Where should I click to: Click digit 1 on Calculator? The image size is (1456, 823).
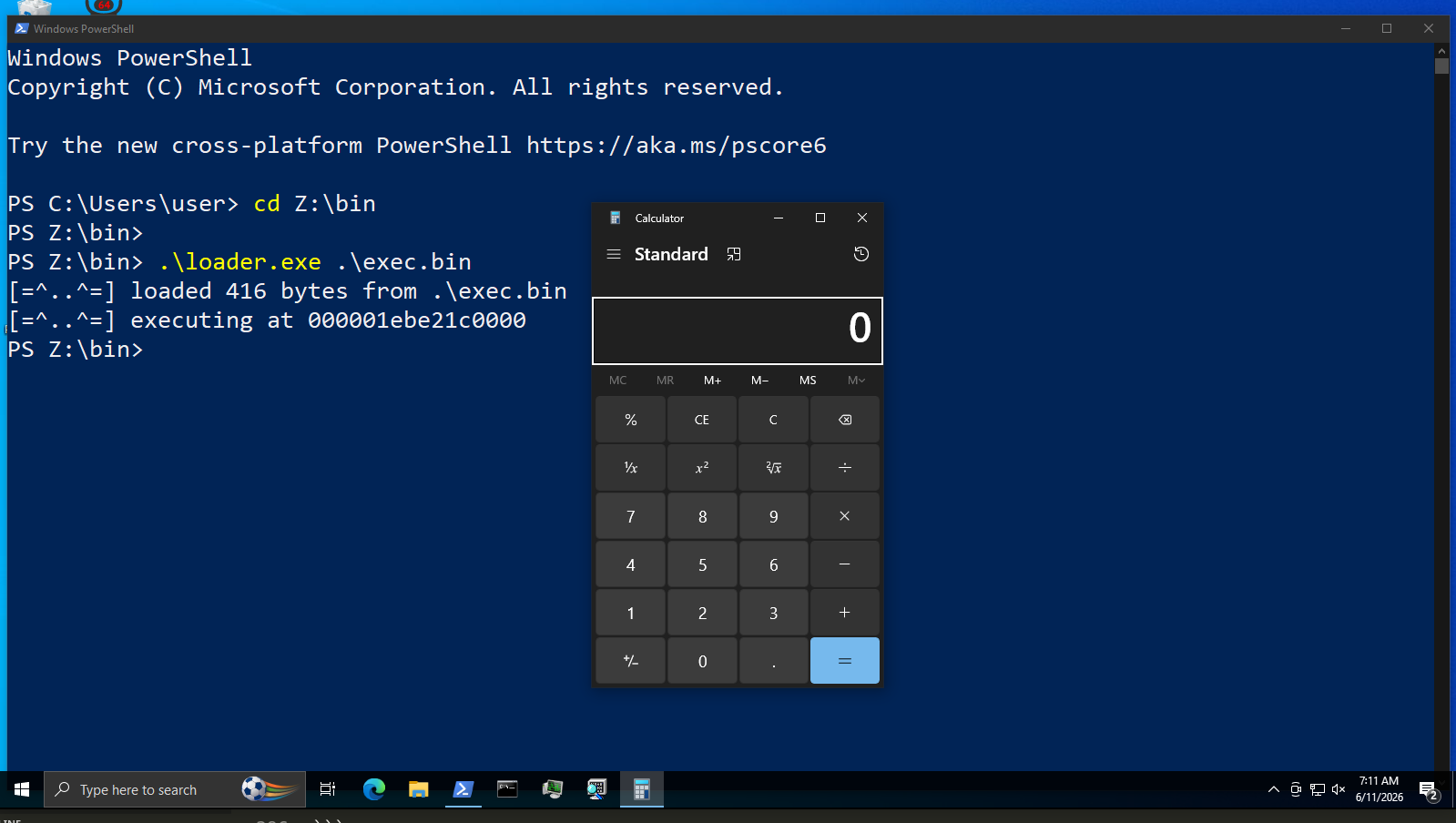click(631, 613)
